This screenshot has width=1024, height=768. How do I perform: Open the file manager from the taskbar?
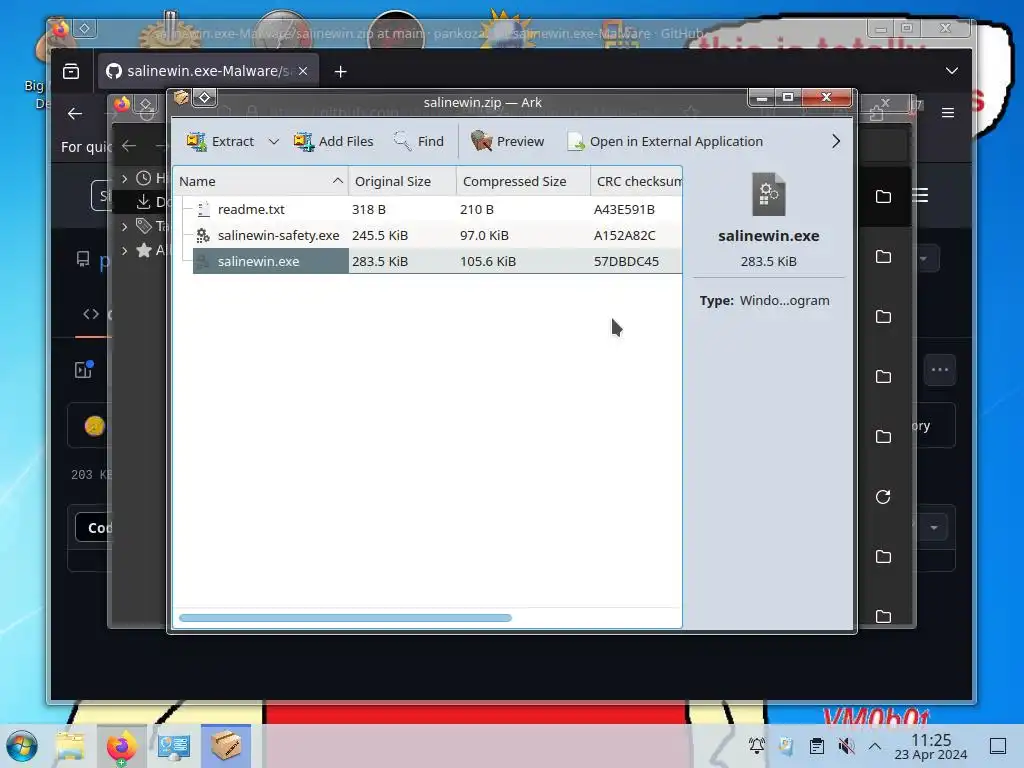70,746
